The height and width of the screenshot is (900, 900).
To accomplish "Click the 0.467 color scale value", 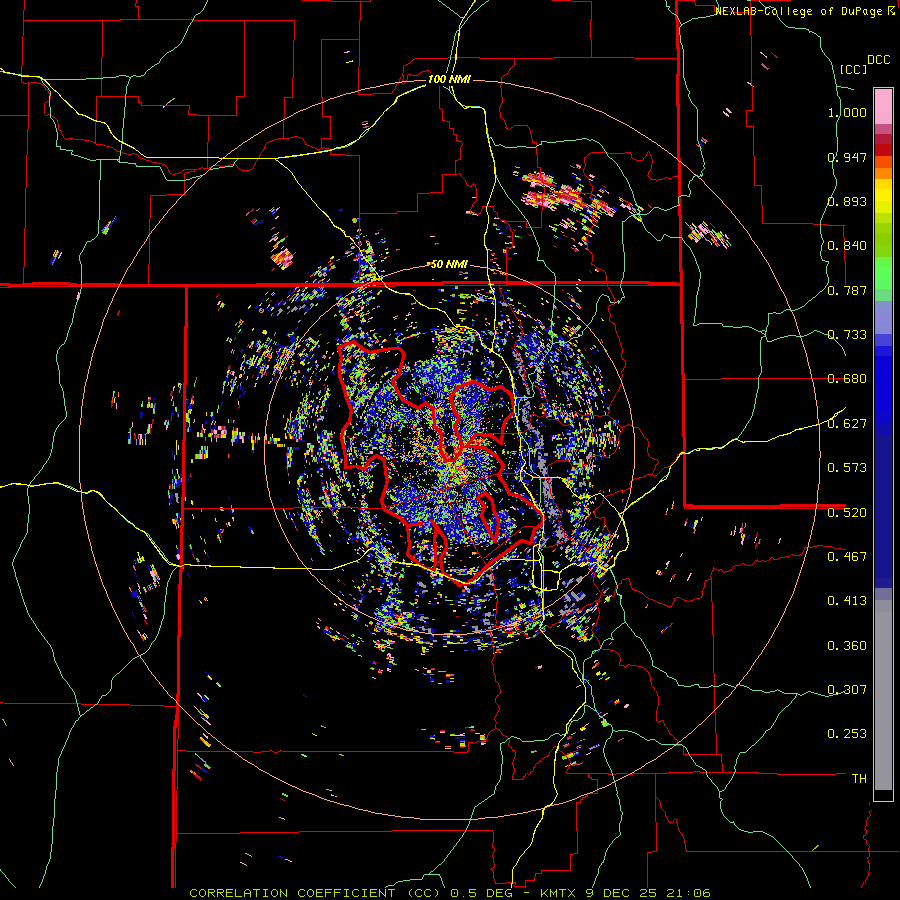I will pyautogui.click(x=847, y=556).
